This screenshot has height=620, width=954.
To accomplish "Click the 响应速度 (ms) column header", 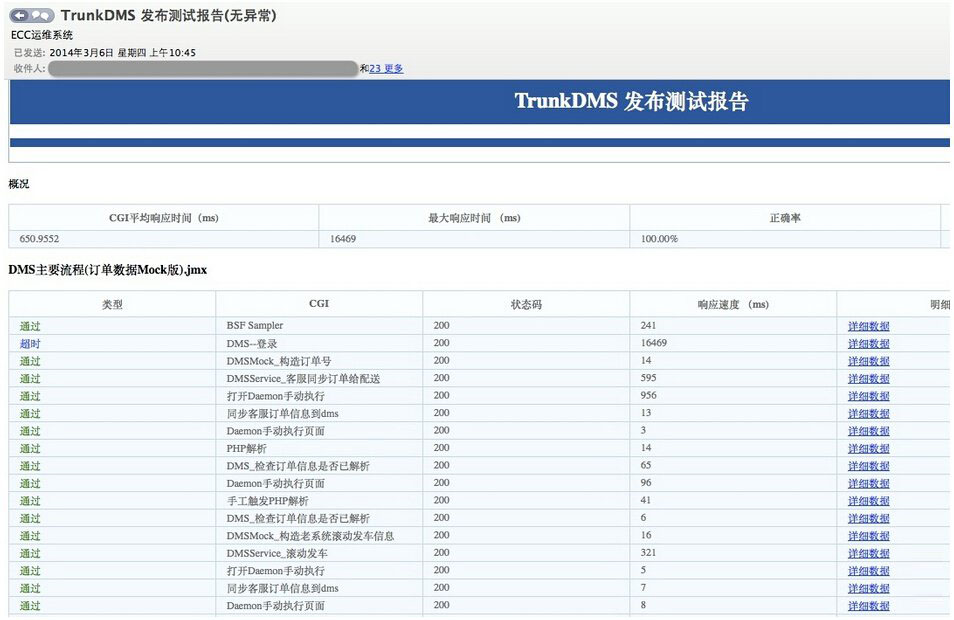I will point(733,304).
